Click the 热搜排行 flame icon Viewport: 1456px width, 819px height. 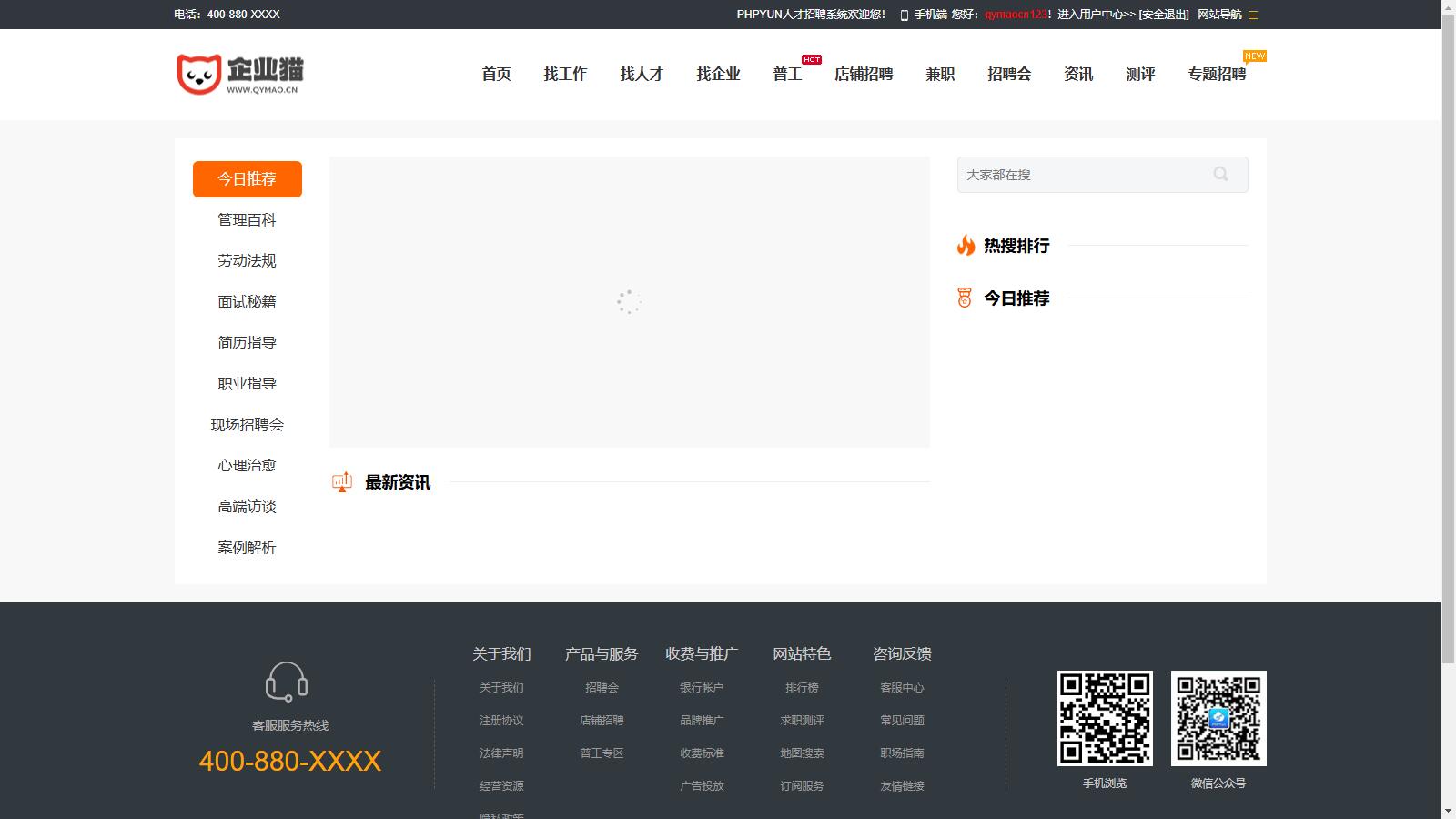tap(966, 245)
